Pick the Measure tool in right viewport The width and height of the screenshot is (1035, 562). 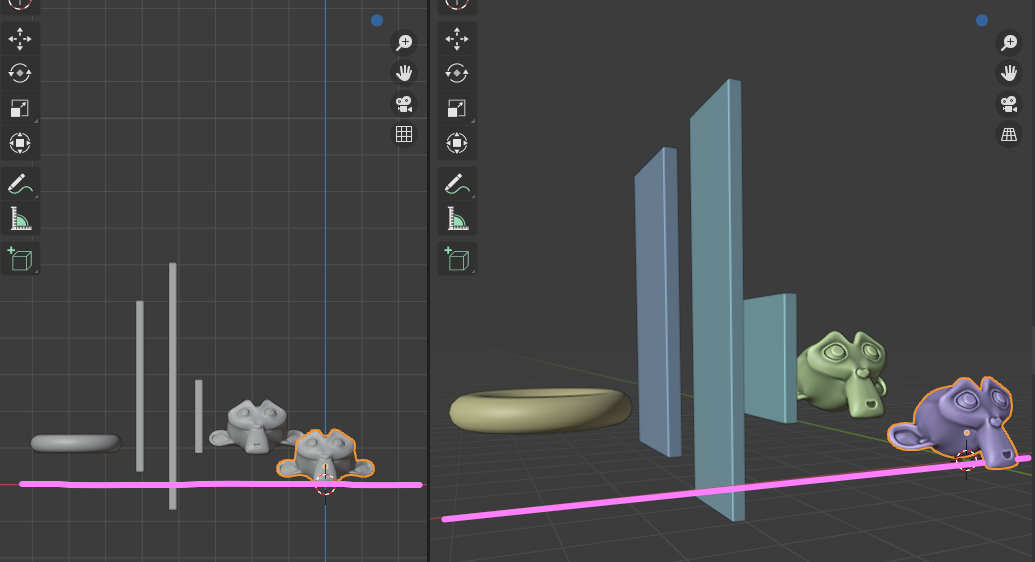(x=457, y=218)
